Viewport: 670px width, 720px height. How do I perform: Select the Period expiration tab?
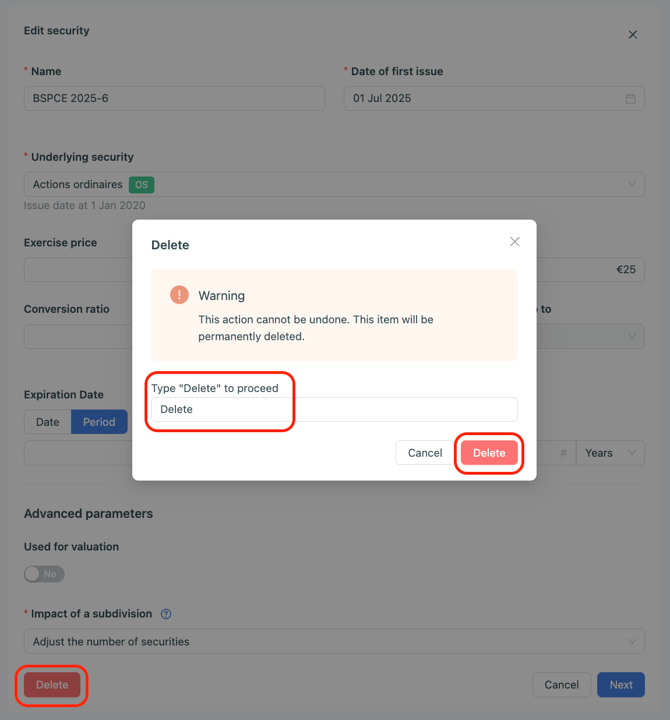point(99,422)
